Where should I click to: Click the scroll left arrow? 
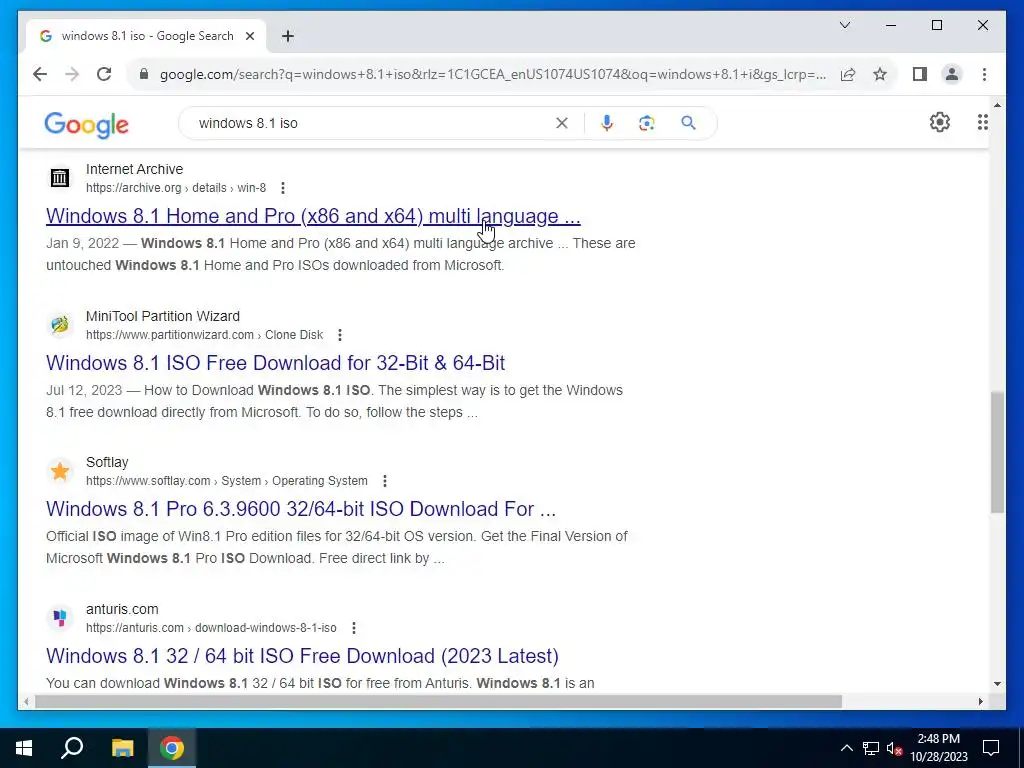point(26,702)
